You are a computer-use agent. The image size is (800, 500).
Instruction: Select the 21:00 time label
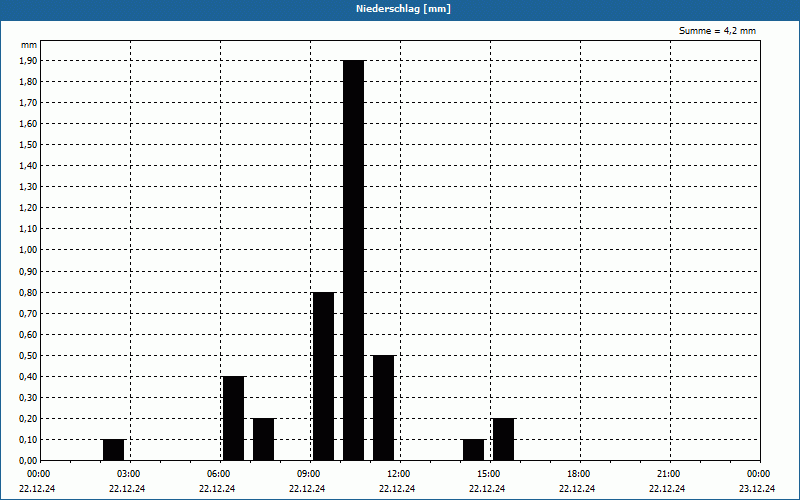pos(668,474)
